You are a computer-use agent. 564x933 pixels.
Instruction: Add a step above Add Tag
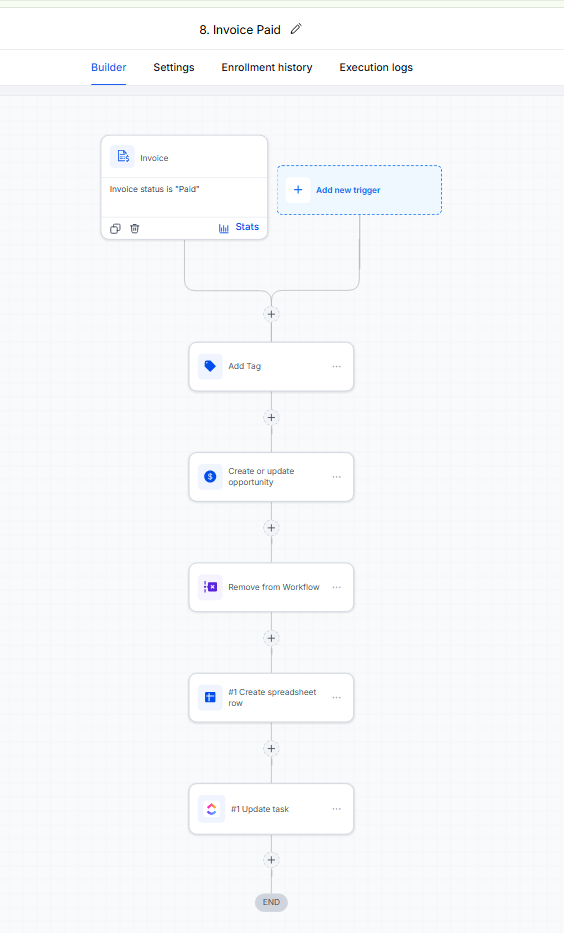point(271,314)
